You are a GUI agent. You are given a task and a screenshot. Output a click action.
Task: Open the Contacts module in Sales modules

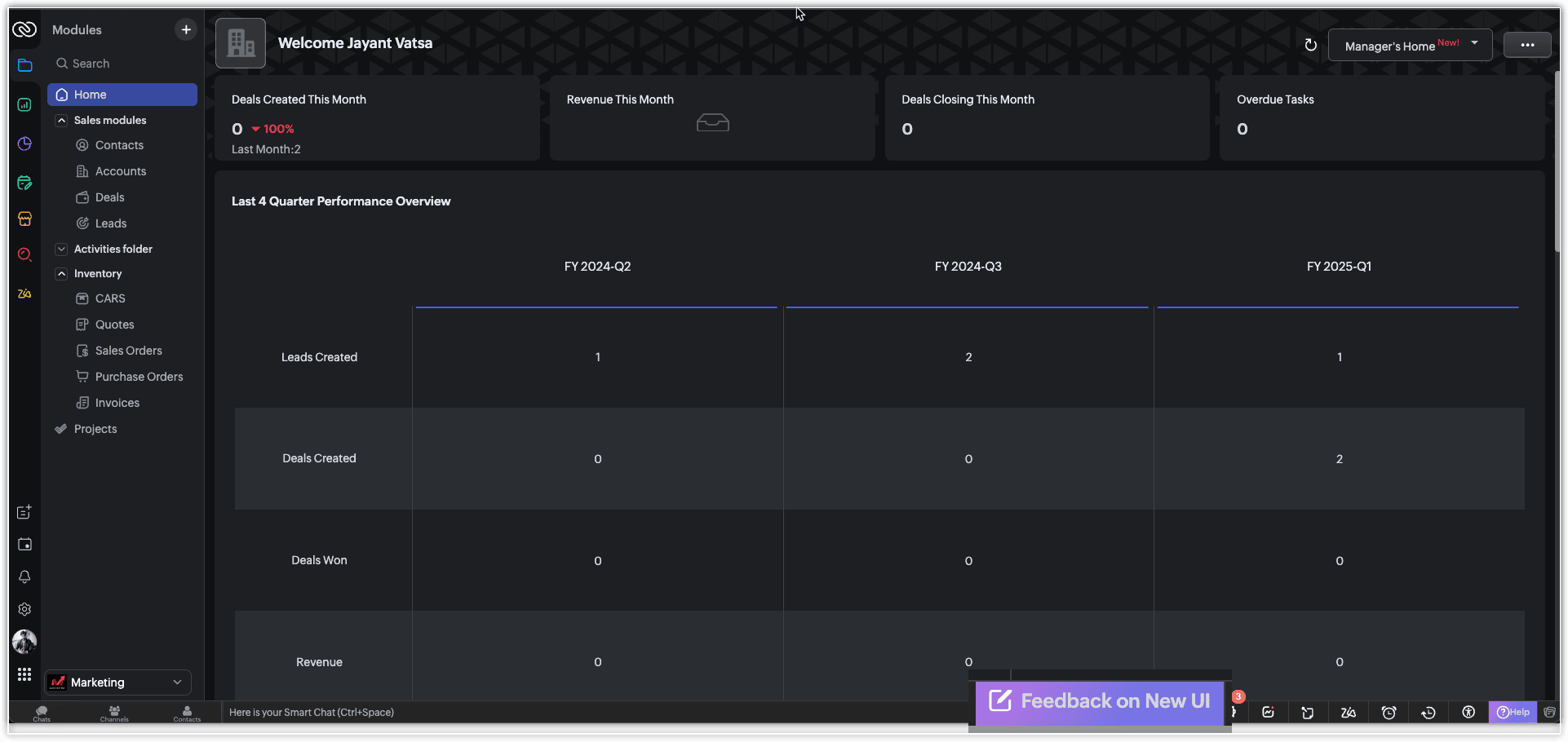pos(119,145)
